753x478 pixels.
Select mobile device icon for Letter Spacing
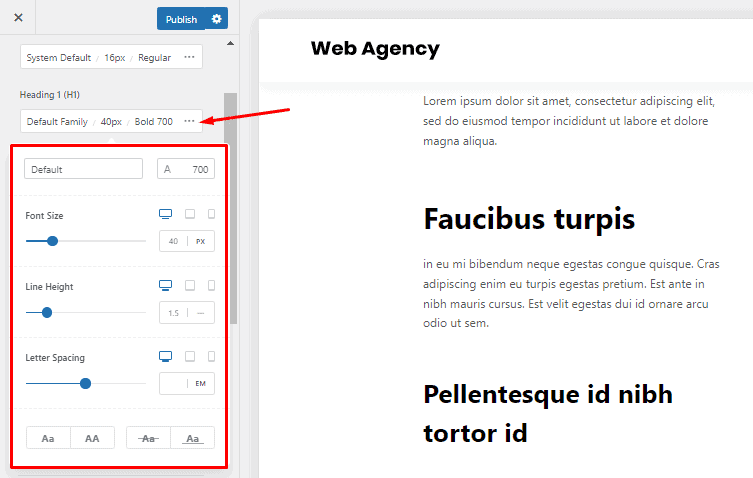(x=211, y=357)
